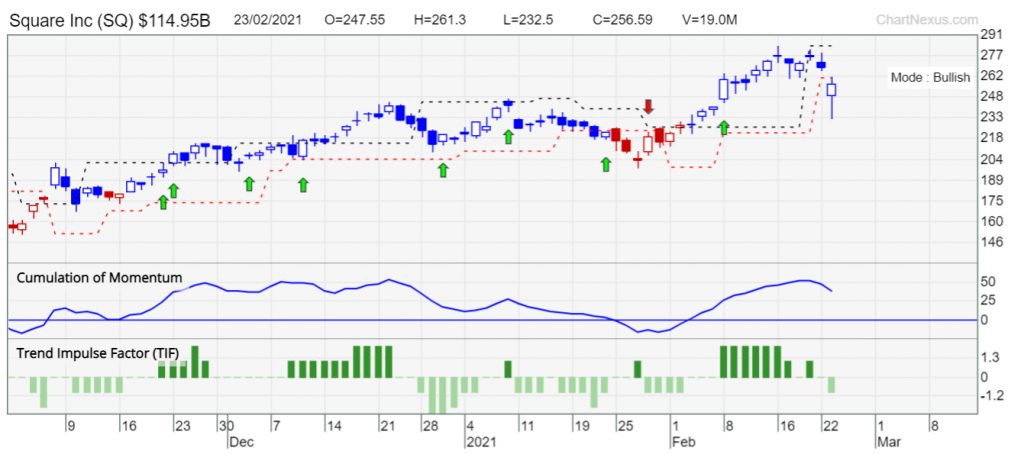Click the Mode : Bullish label

tap(931, 78)
